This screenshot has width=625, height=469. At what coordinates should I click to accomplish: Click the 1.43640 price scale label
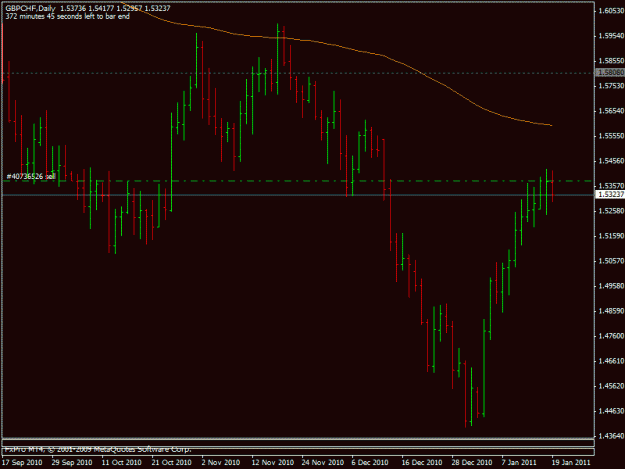[x=611, y=436]
